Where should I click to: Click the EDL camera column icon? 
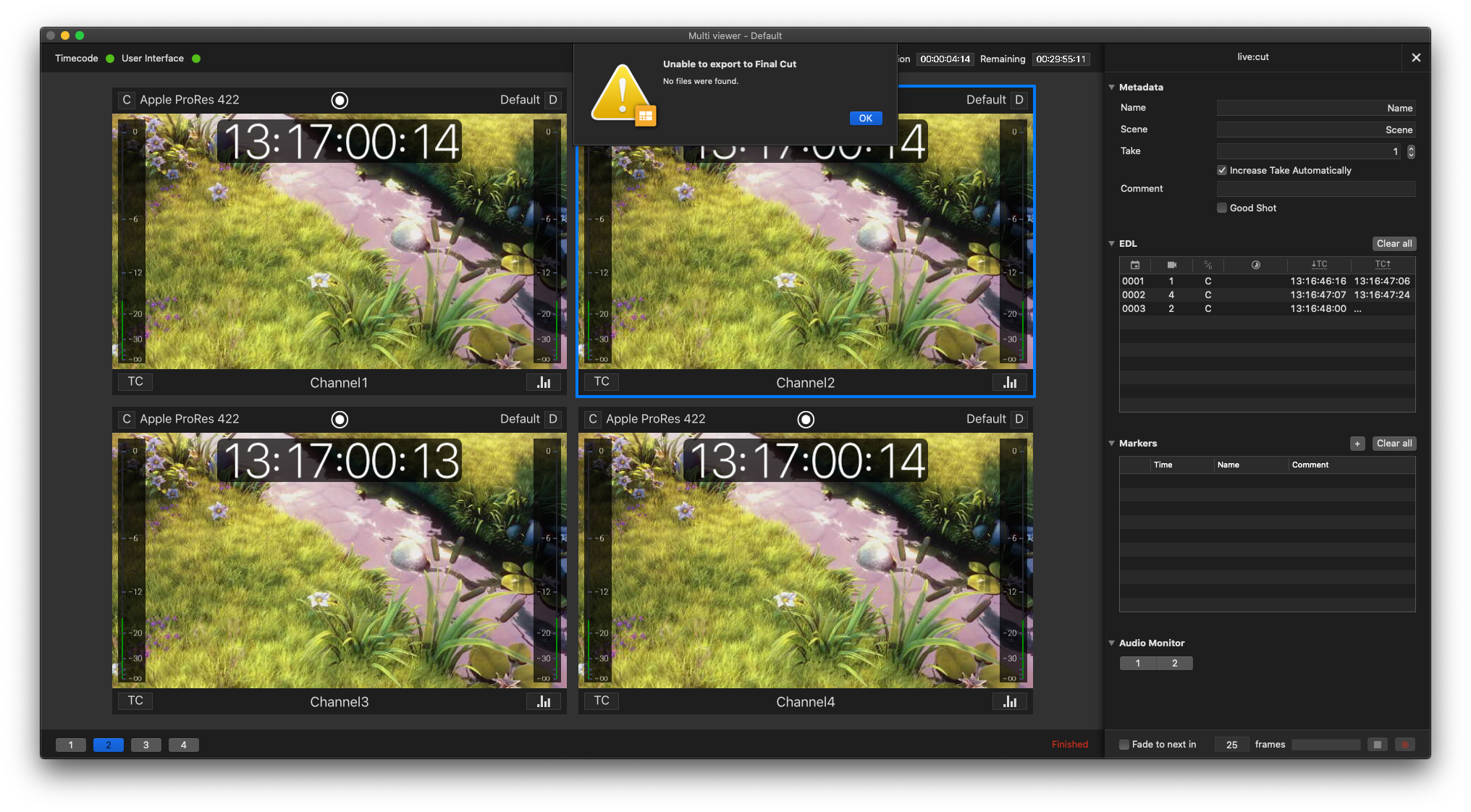[1172, 265]
